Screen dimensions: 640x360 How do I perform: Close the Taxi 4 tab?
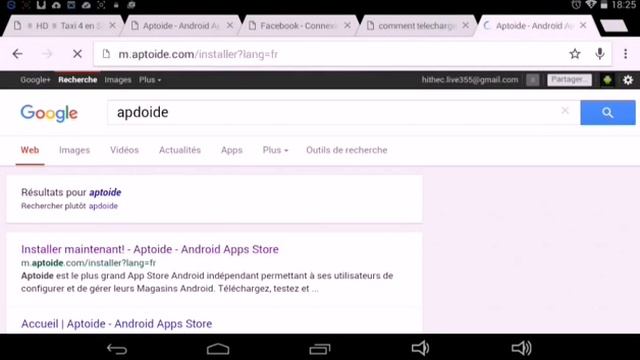[113, 25]
